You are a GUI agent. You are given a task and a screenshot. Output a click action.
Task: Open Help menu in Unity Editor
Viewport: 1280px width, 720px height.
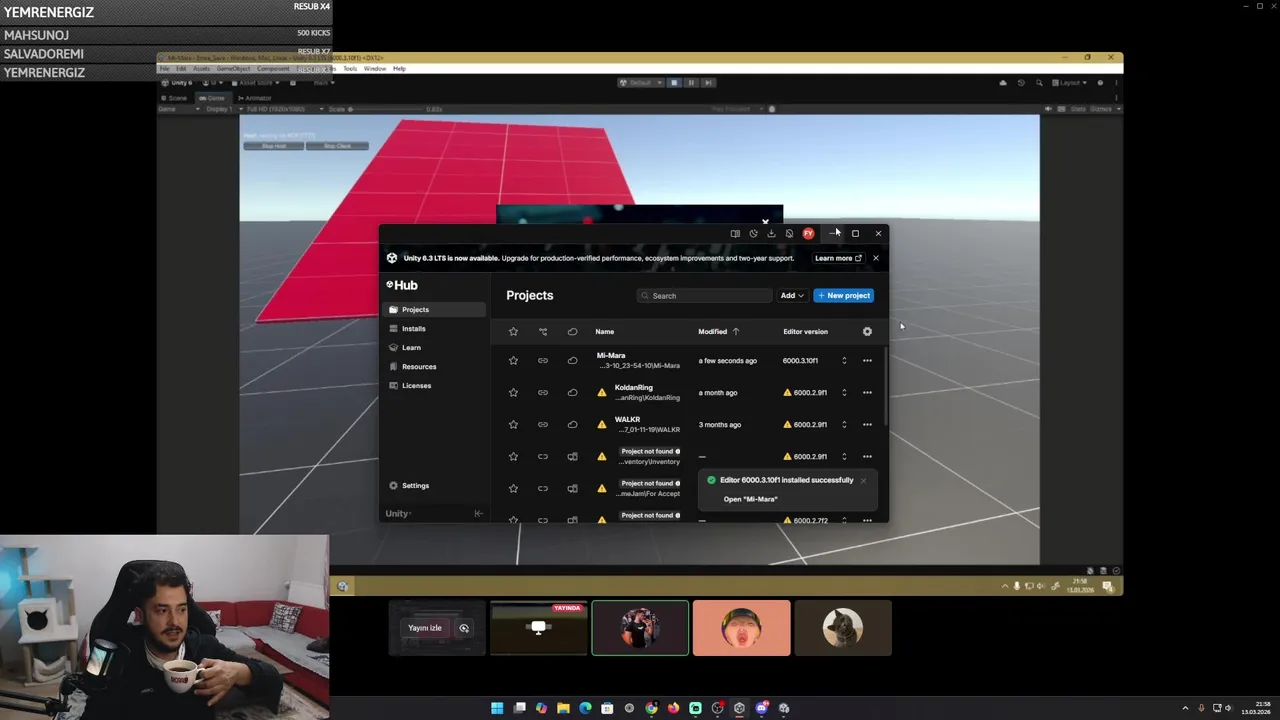(399, 69)
